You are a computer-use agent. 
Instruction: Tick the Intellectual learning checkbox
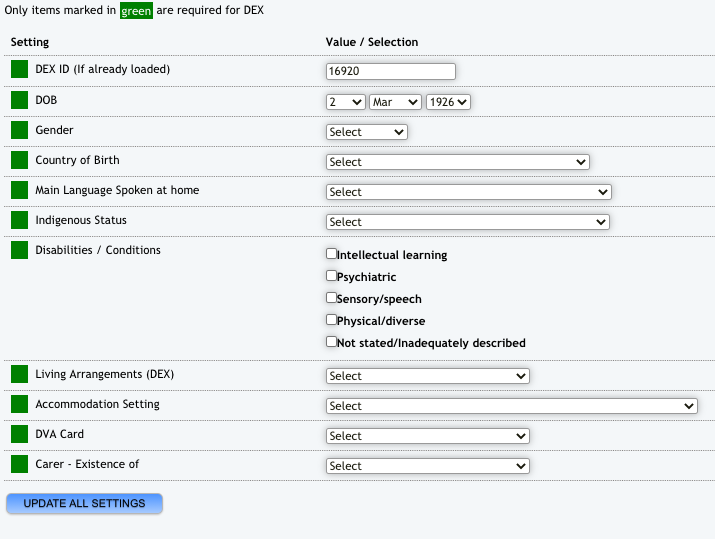click(x=332, y=254)
